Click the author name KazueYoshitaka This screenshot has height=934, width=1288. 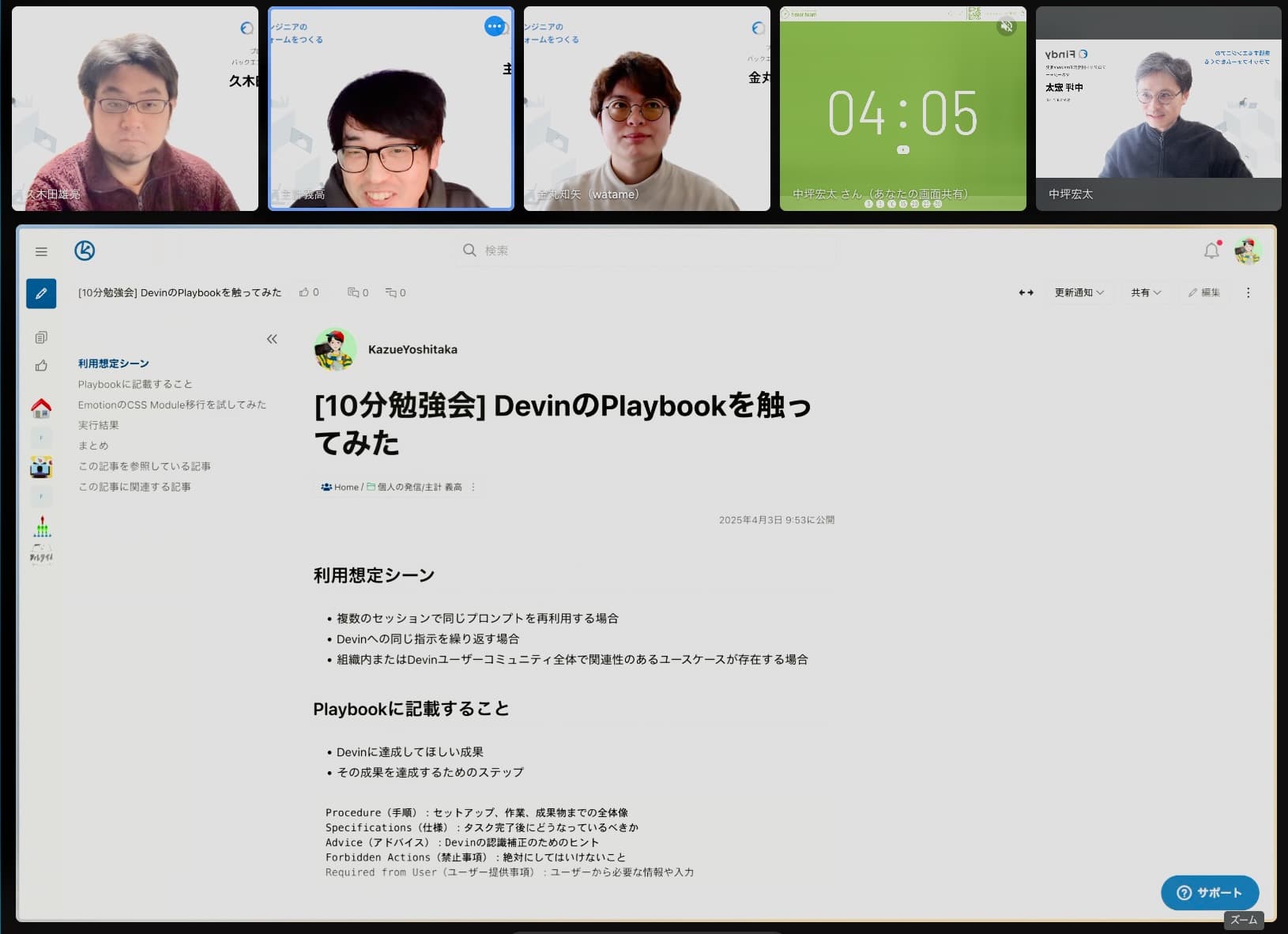(412, 349)
